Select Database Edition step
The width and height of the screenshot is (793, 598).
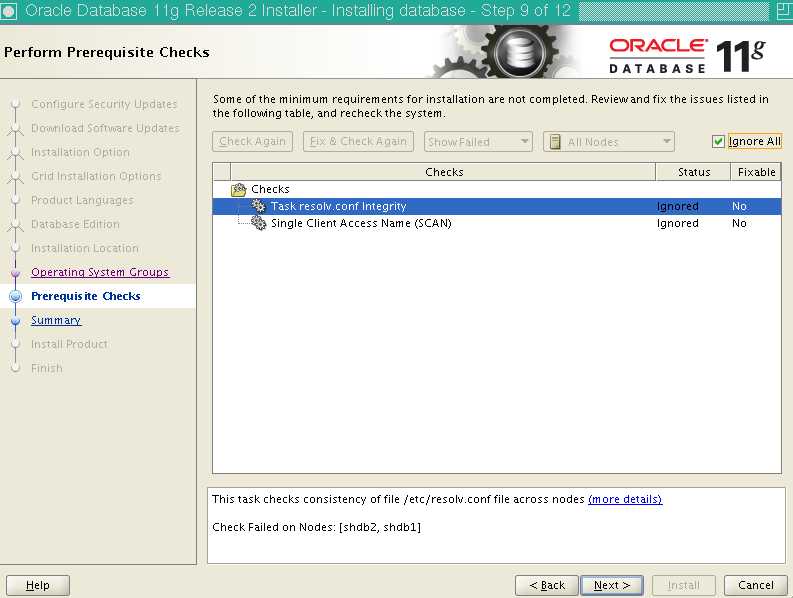[75, 224]
